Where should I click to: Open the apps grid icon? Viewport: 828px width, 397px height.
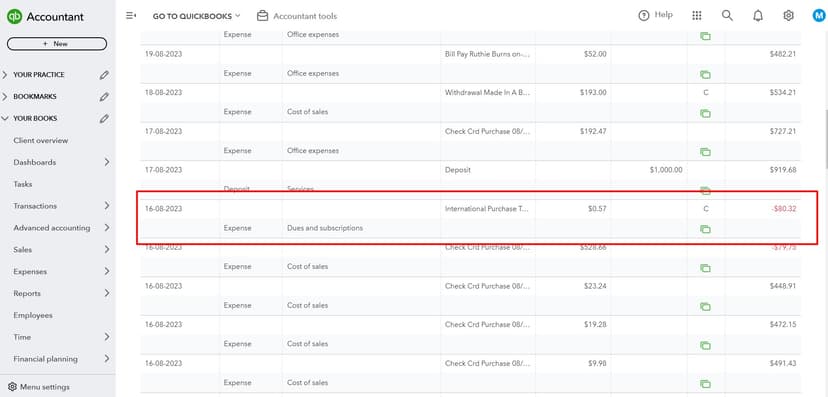click(x=697, y=15)
